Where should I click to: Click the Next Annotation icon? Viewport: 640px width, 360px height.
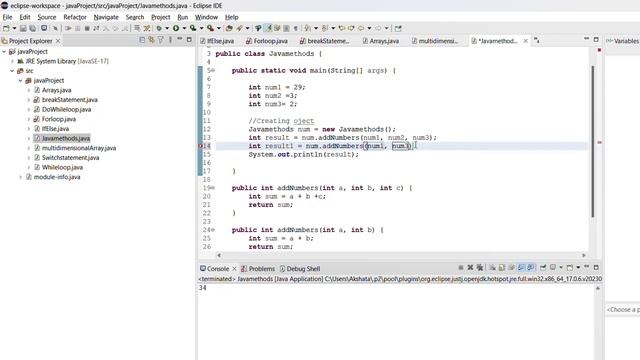tap(307, 28)
